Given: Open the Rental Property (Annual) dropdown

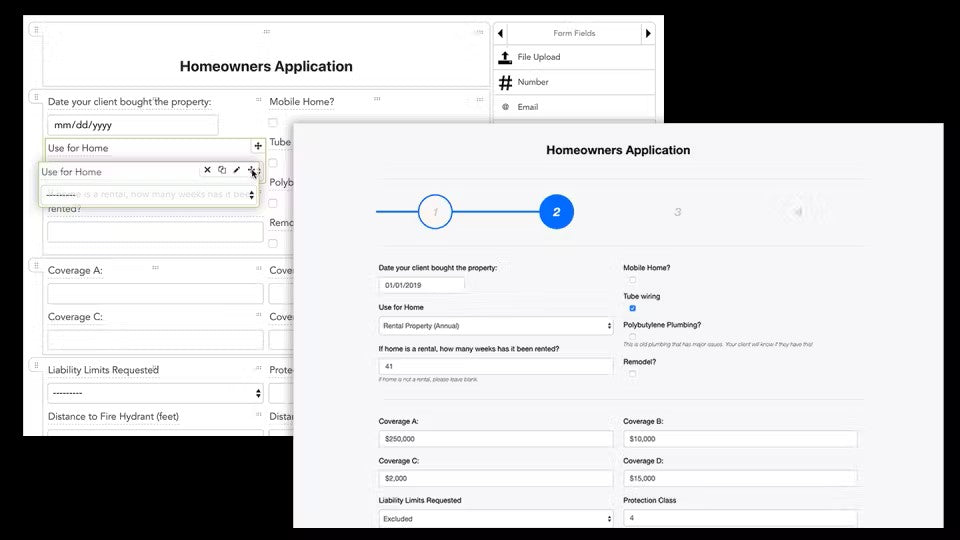Looking at the screenshot, I should tap(495, 326).
